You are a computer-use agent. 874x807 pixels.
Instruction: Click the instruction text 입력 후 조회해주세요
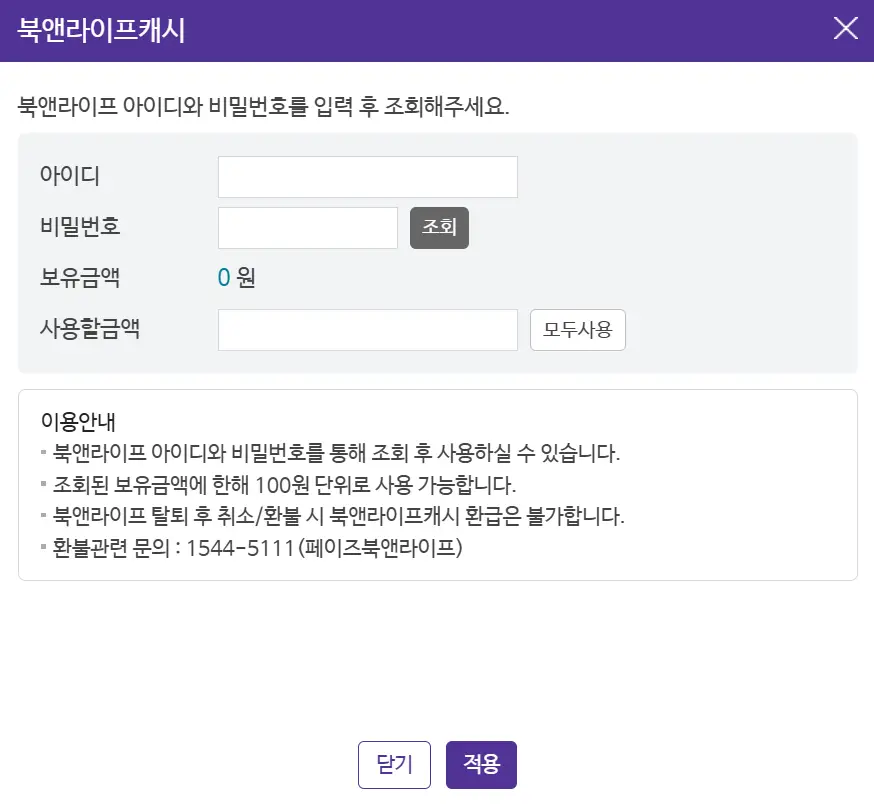(411, 106)
